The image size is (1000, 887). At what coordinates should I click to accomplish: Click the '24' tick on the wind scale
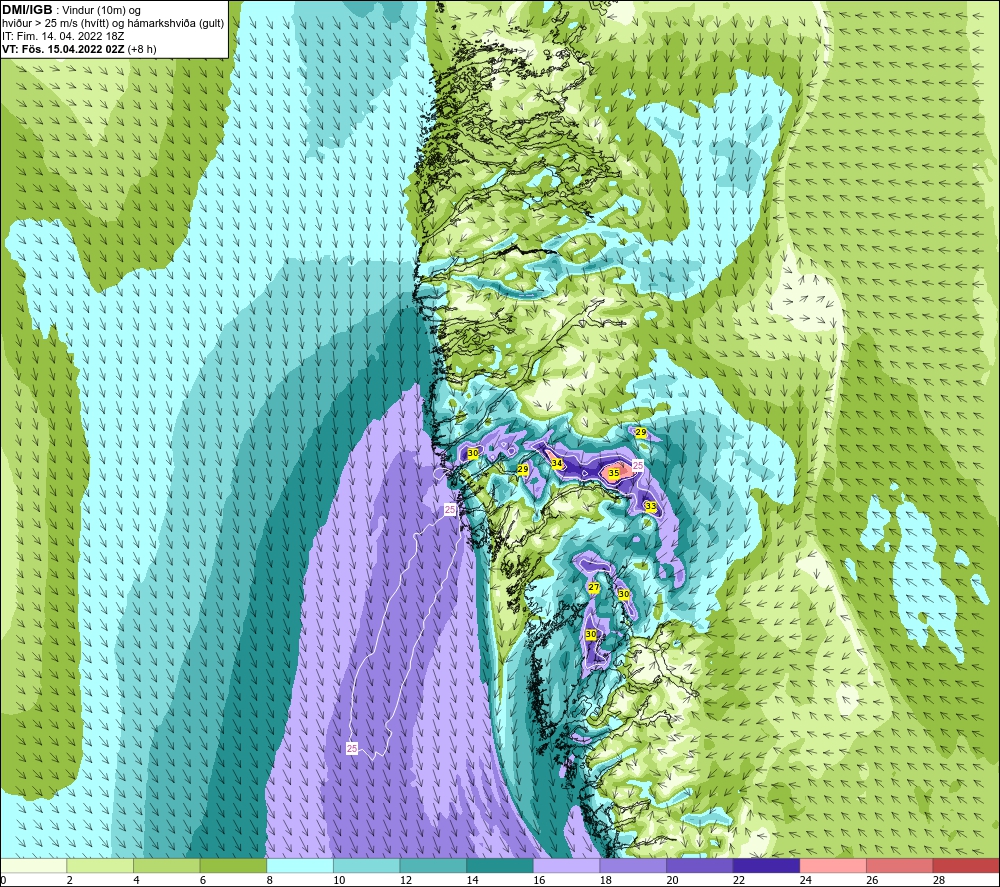coord(805,880)
